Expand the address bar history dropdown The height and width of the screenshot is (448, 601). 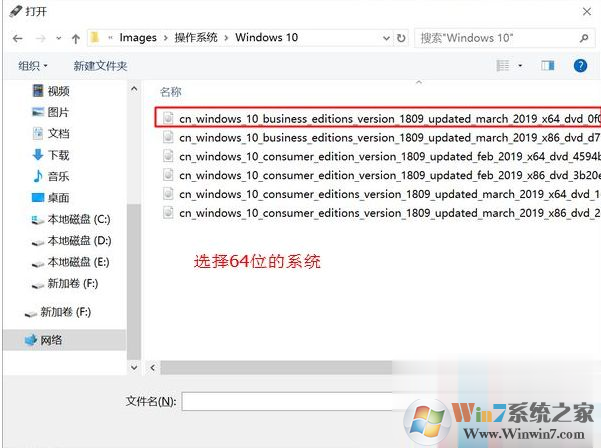pyautogui.click(x=386, y=38)
